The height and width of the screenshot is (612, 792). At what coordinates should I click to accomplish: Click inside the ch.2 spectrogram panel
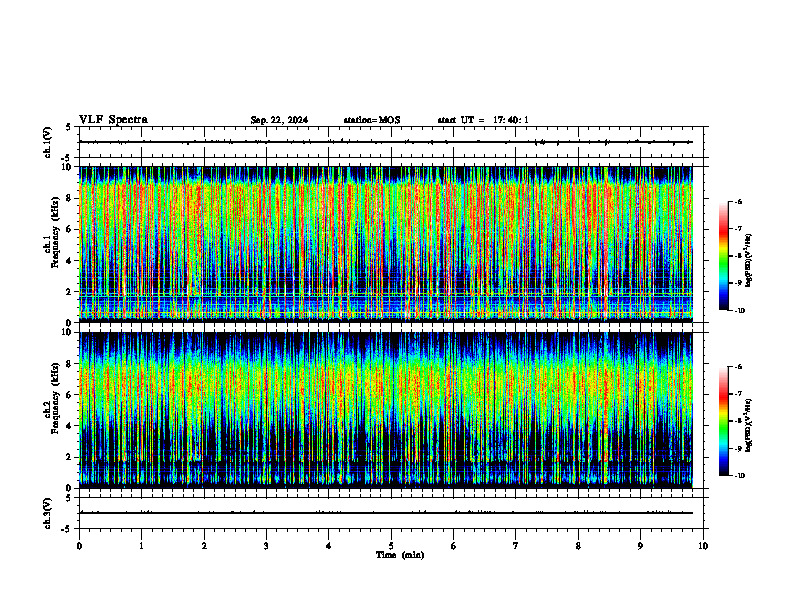[386, 410]
